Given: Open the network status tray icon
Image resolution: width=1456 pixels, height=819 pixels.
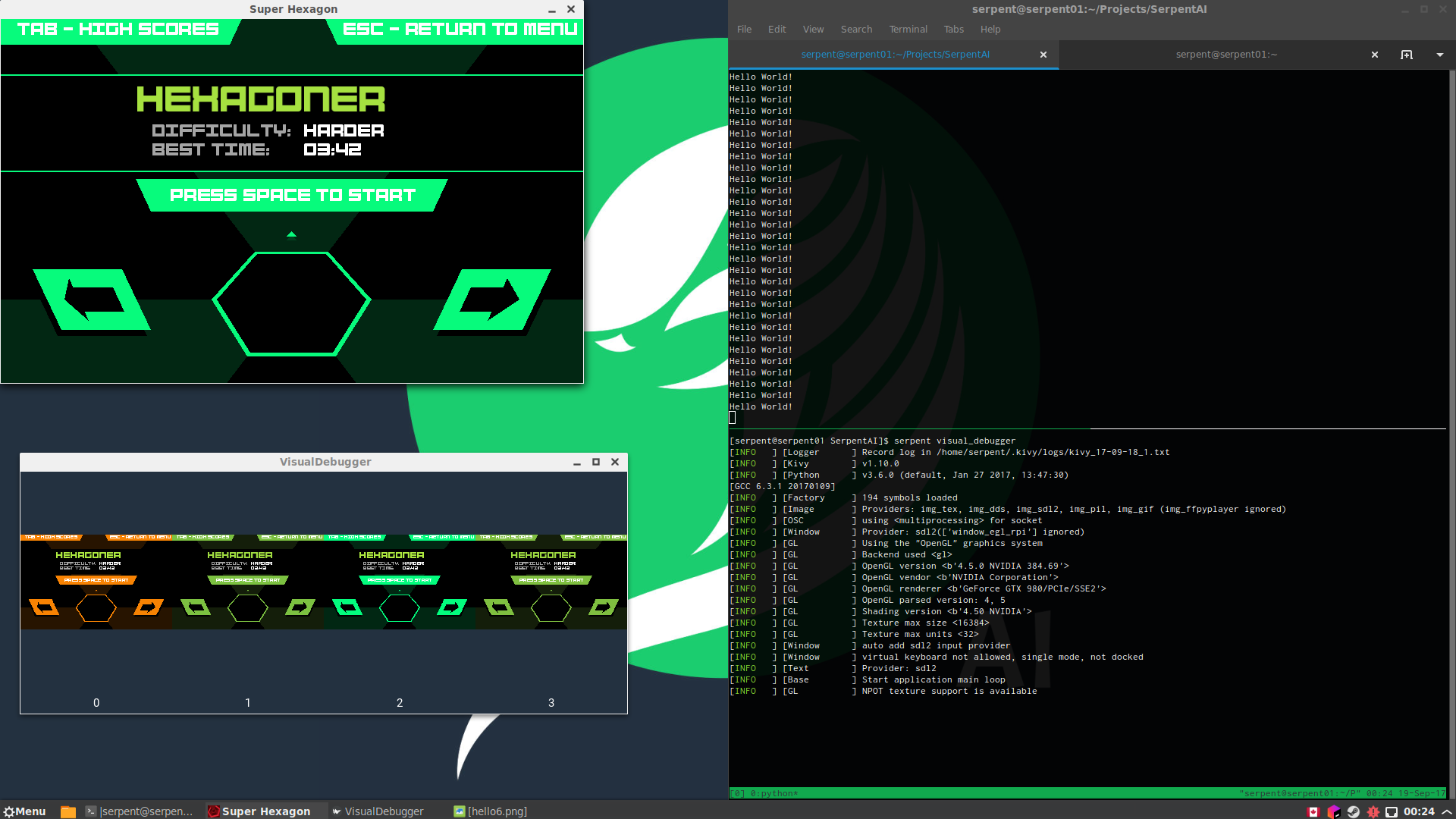Looking at the screenshot, I should point(1391,811).
